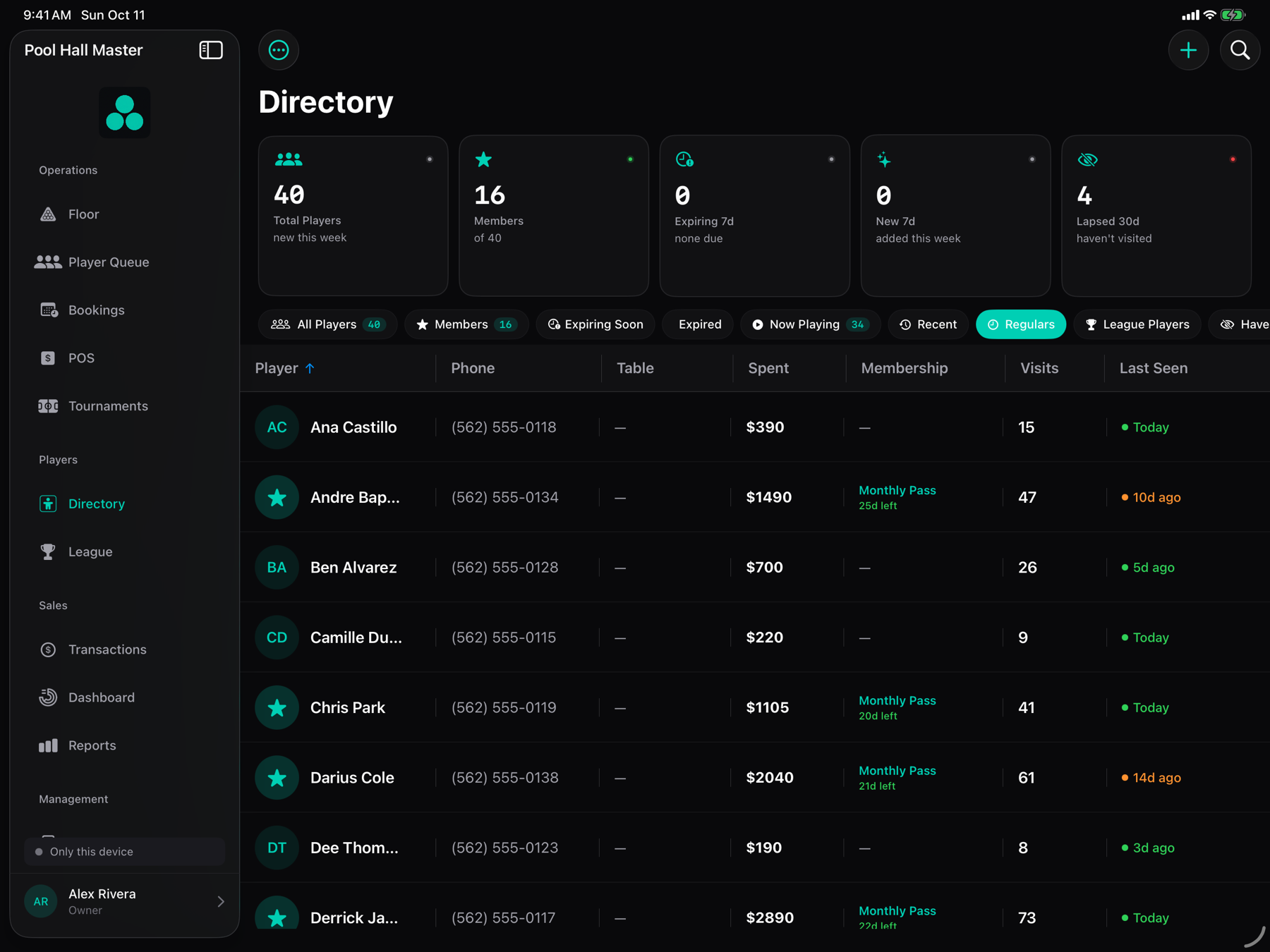Open the Expiring 7d card
The width and height of the screenshot is (1270, 952).
click(x=755, y=216)
